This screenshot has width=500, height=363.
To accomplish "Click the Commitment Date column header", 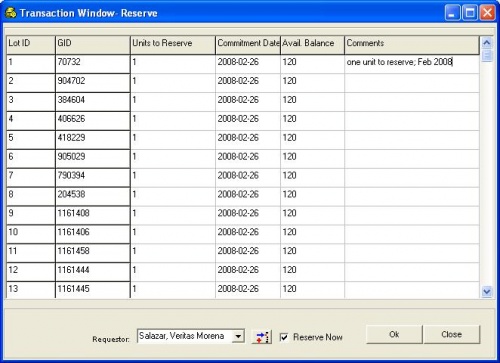I will (248, 45).
